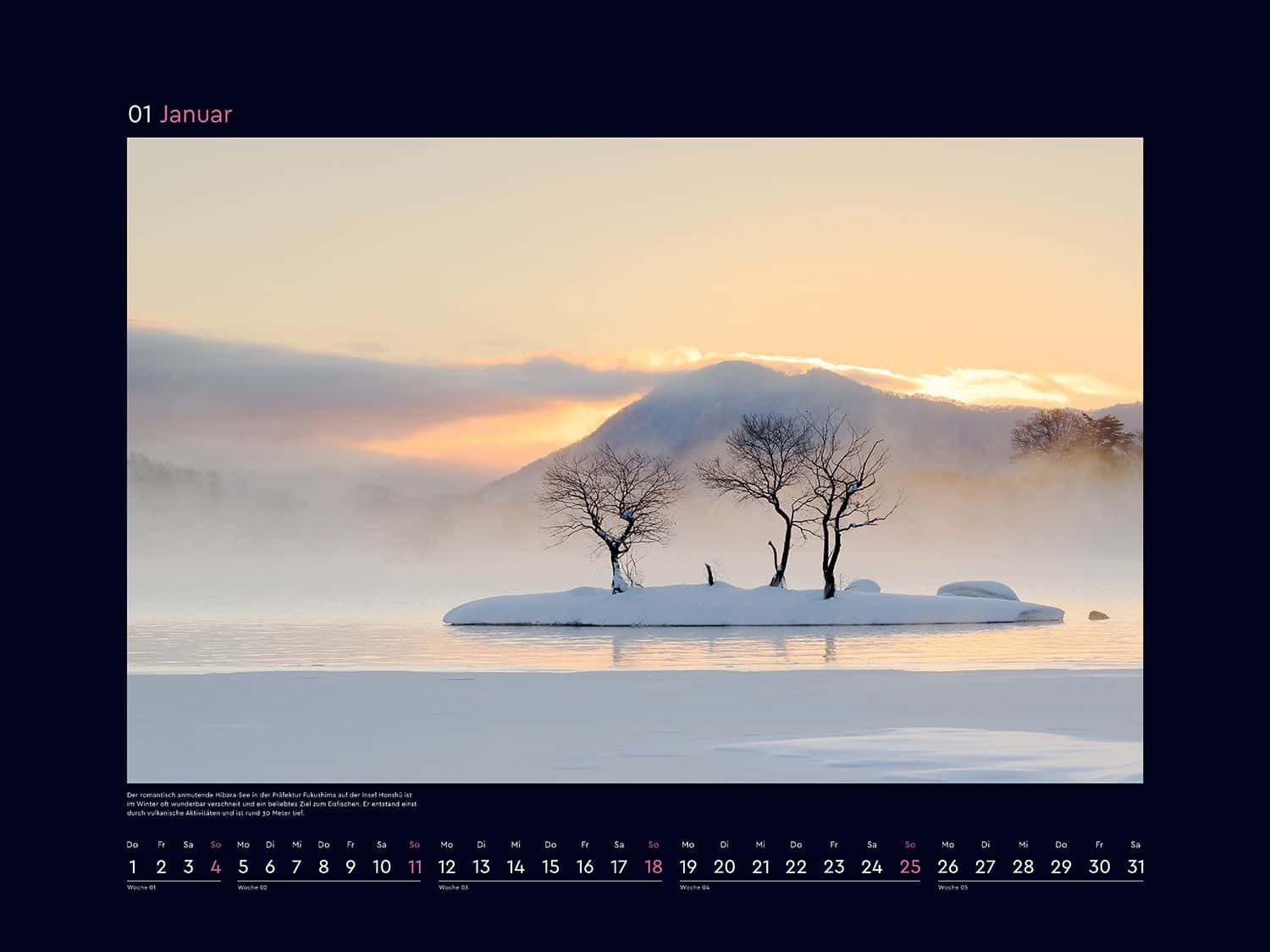
Task: Select date 6 in the calendar strip
Action: (x=270, y=867)
